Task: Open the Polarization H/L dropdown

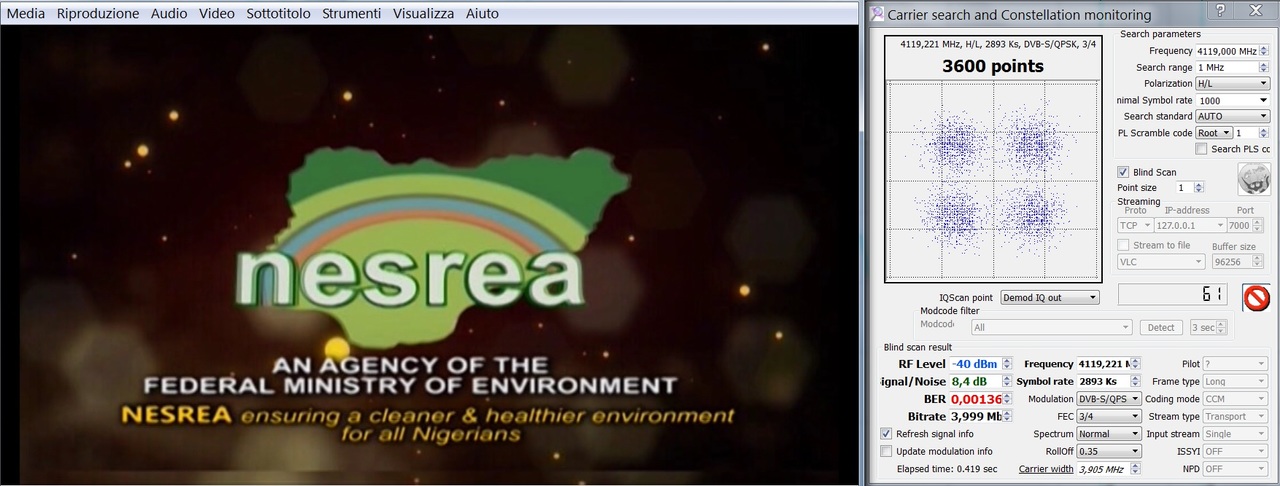Action: [1233, 84]
